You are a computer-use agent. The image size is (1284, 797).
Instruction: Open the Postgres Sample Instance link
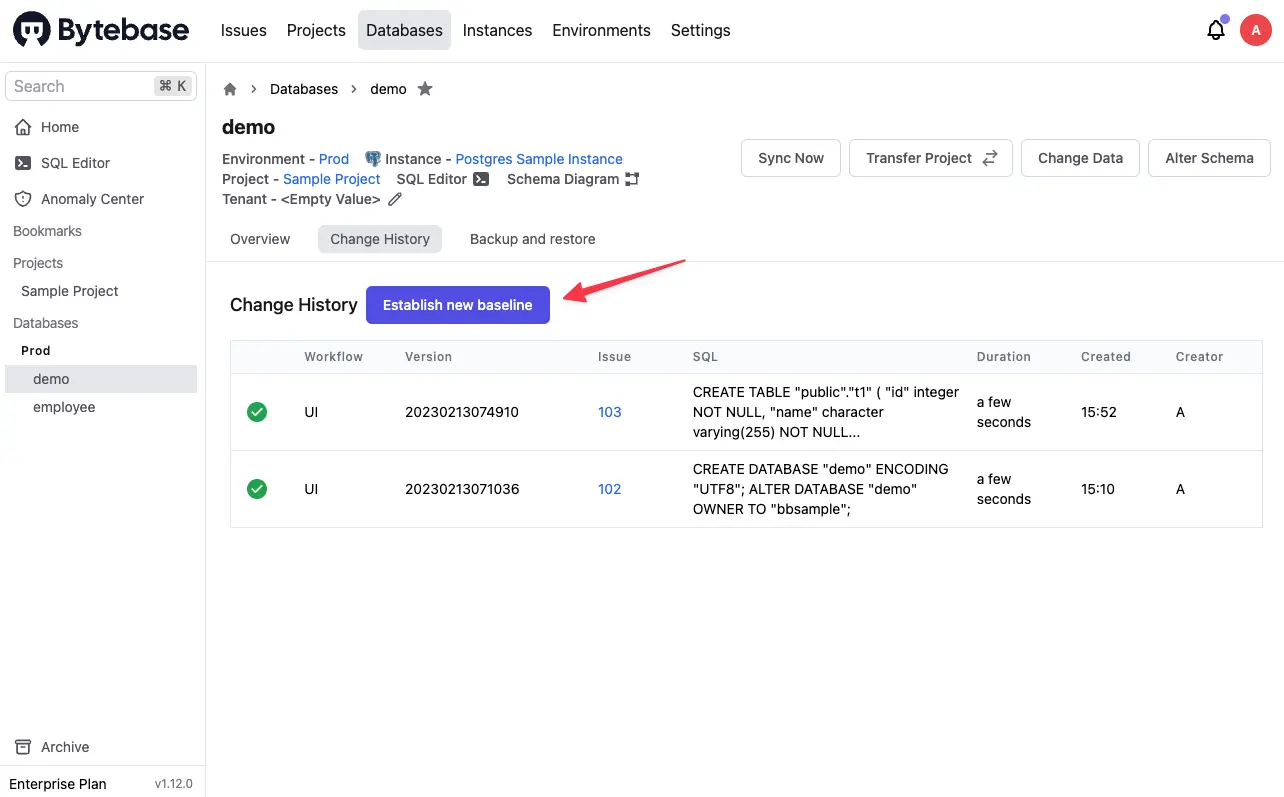point(538,158)
